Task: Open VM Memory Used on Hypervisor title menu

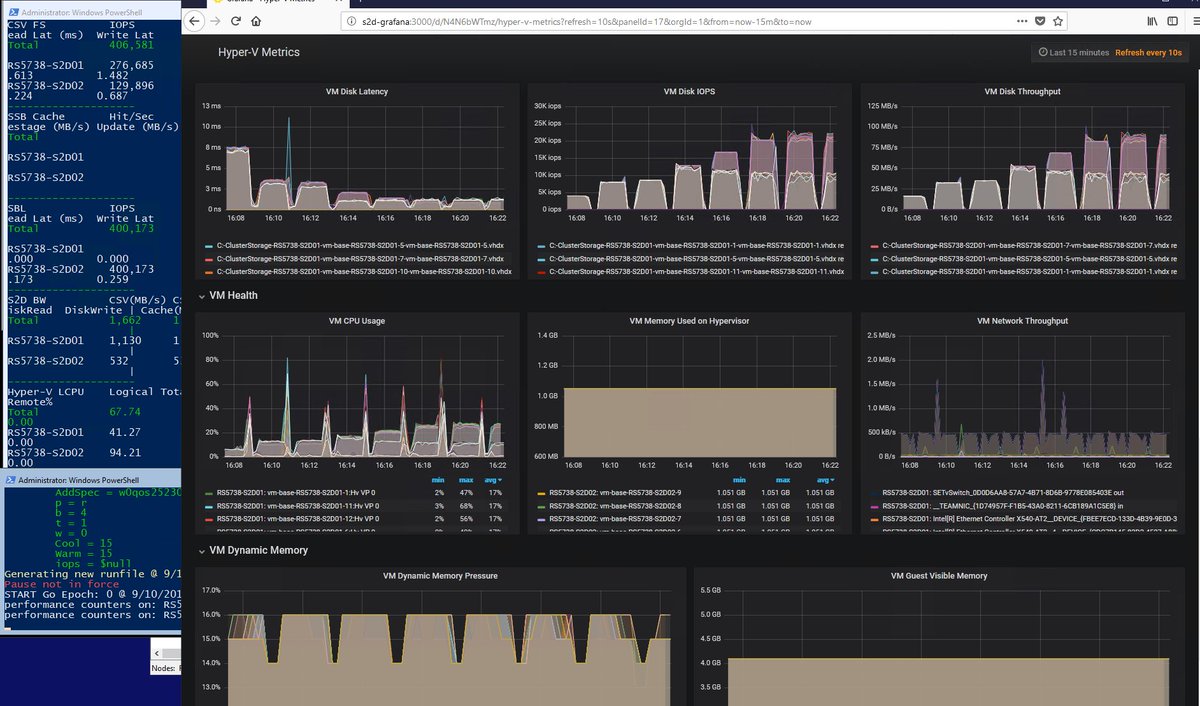Action: point(689,321)
